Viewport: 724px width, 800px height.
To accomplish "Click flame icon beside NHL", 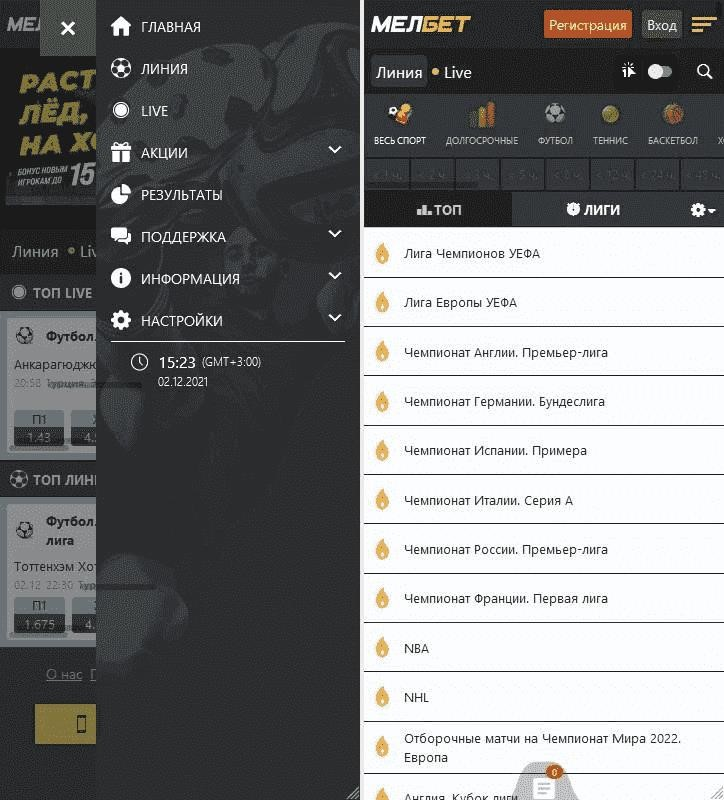I will (382, 697).
